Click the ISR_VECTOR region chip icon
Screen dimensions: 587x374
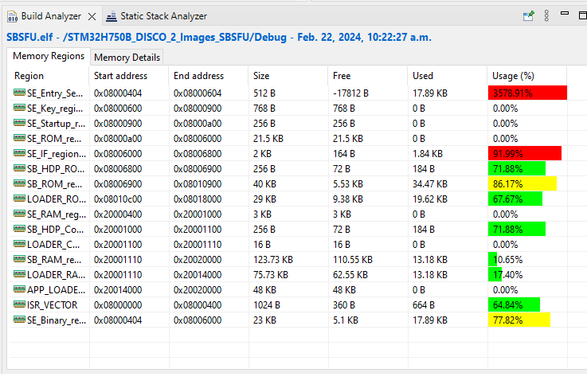point(19,304)
